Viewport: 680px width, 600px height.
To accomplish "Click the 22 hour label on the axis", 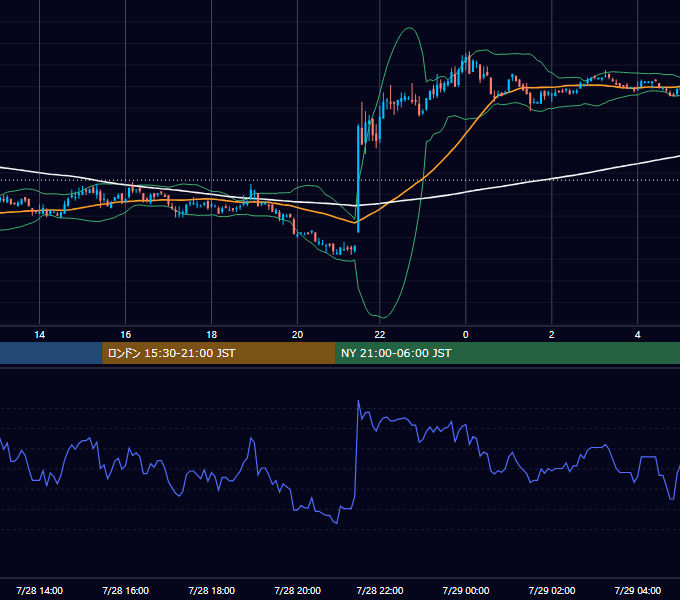I will [379, 335].
